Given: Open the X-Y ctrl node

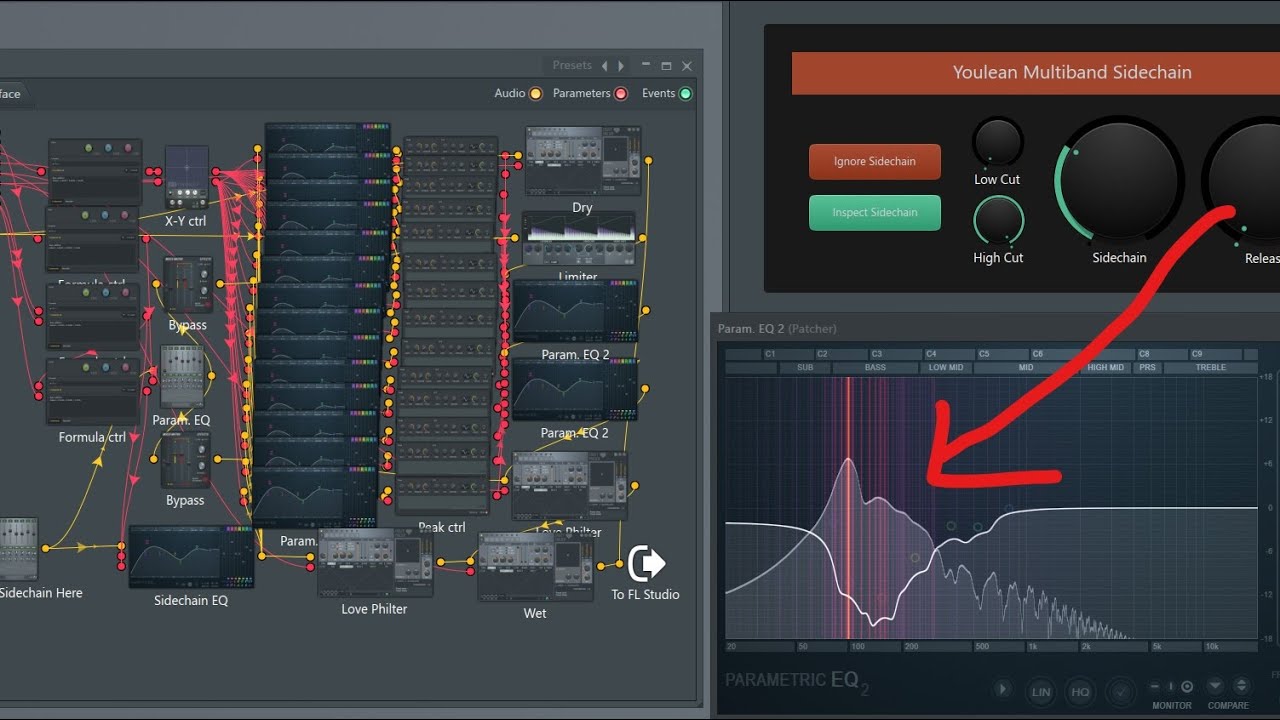Looking at the screenshot, I should (186, 177).
